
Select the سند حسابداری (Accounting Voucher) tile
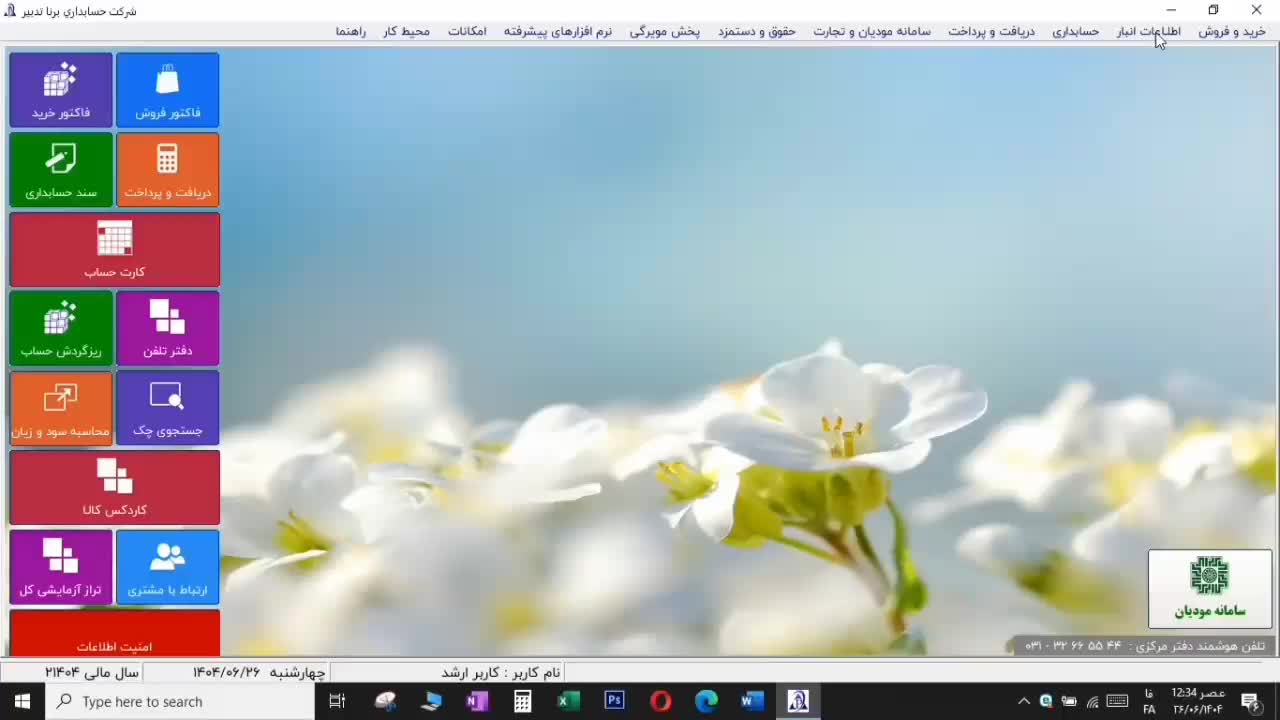coord(61,169)
